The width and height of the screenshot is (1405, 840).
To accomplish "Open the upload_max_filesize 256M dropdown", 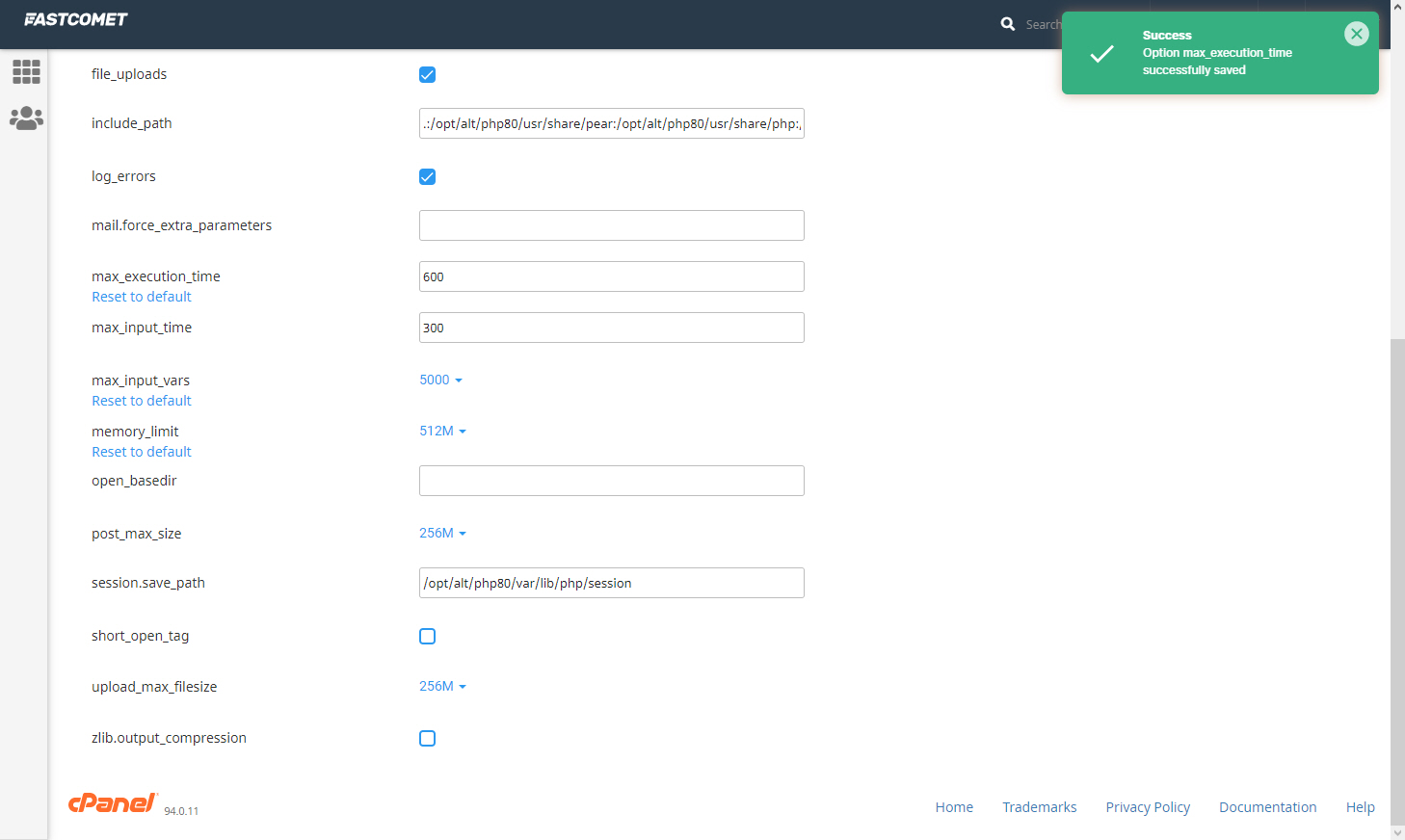I will coord(442,686).
